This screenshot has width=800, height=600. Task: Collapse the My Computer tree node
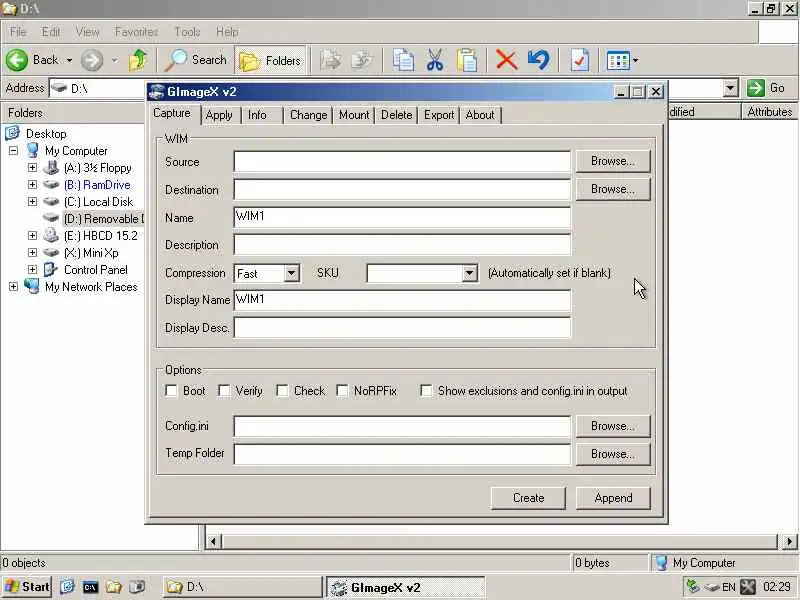(x=13, y=151)
